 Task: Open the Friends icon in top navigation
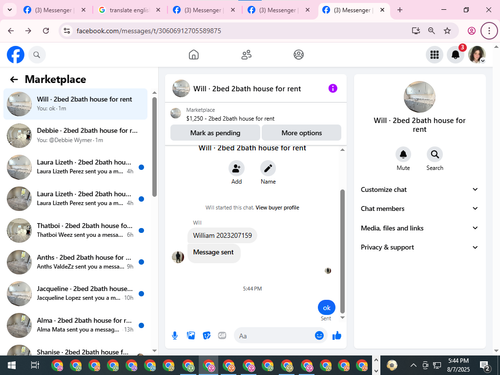[x=246, y=55]
